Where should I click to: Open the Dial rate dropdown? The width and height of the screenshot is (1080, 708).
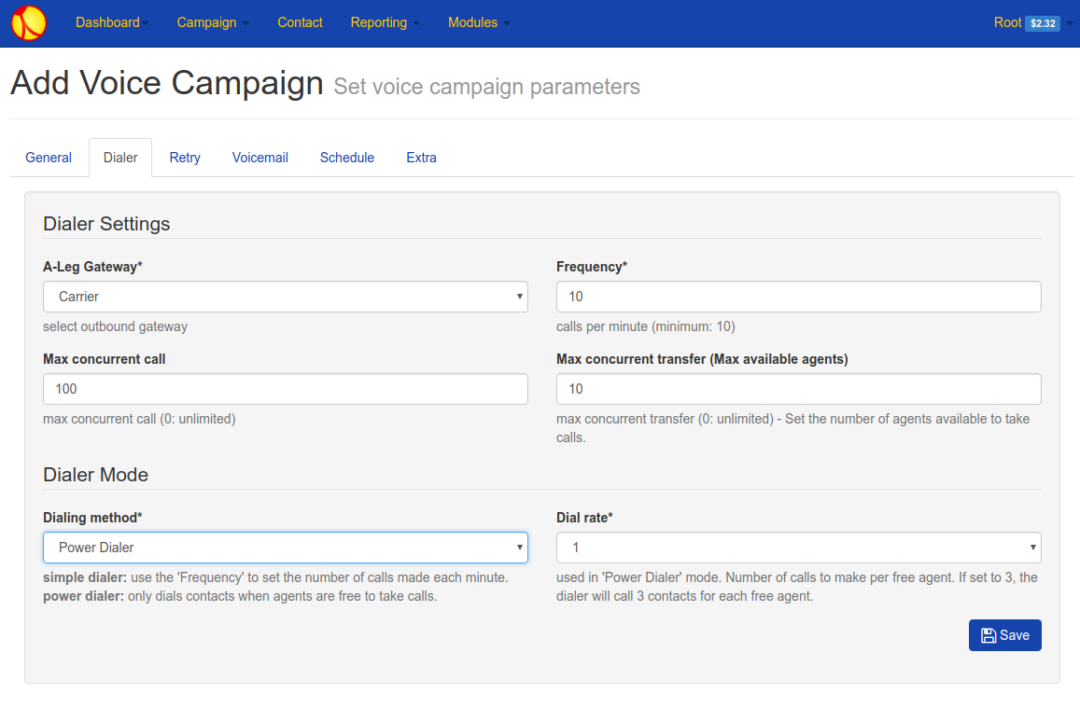[798, 547]
